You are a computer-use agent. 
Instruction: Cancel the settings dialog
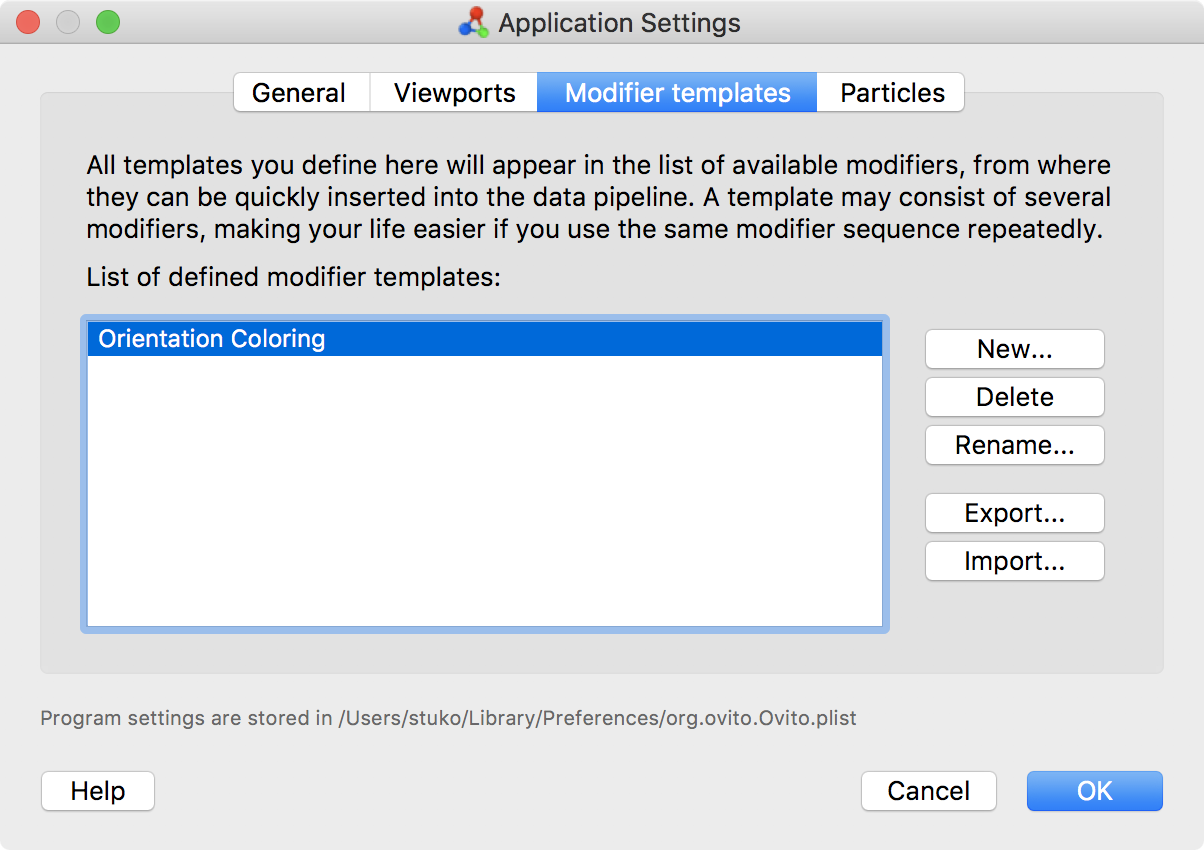coord(928,791)
